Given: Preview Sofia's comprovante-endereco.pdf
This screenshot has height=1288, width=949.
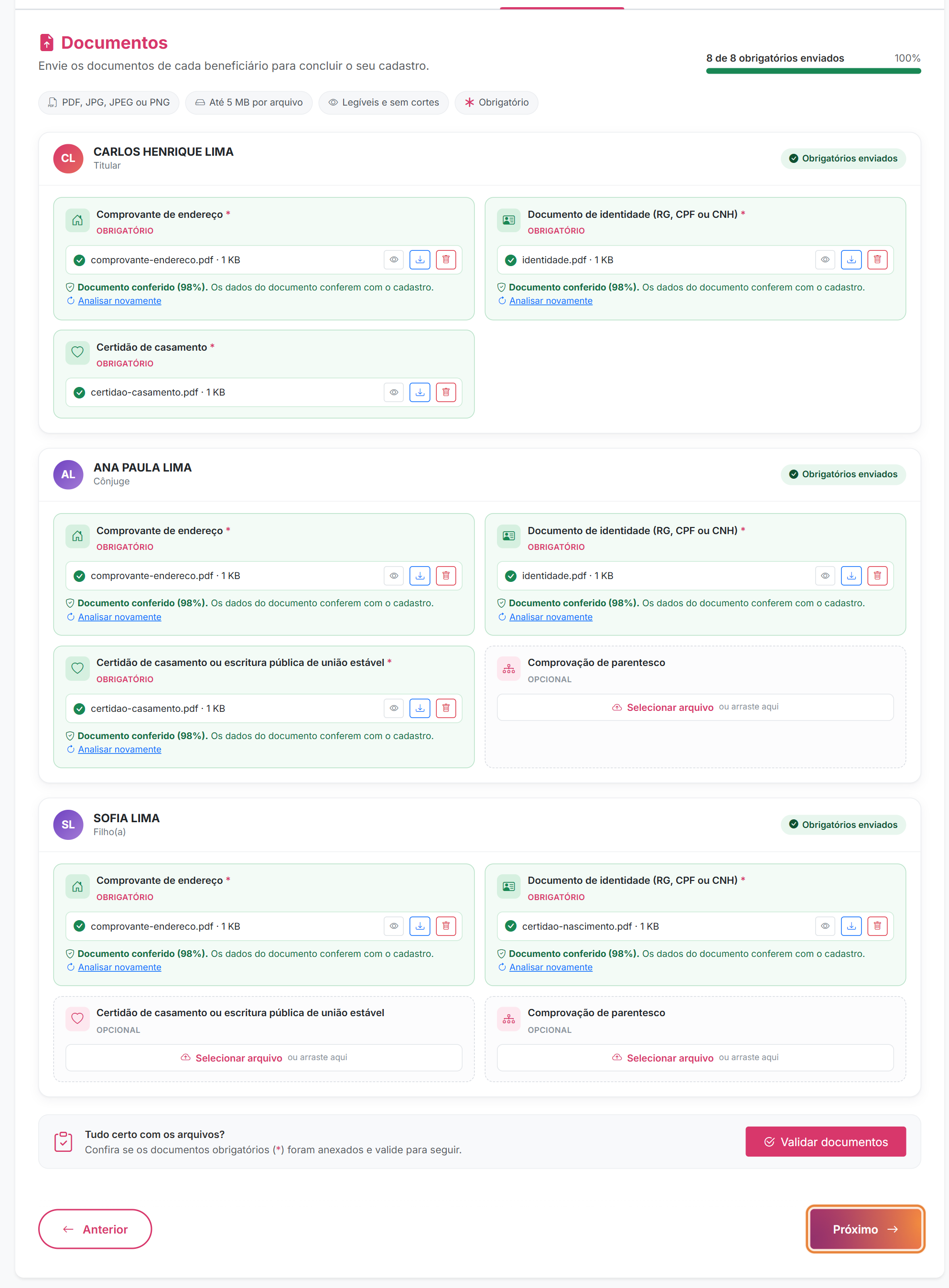Looking at the screenshot, I should click(394, 926).
